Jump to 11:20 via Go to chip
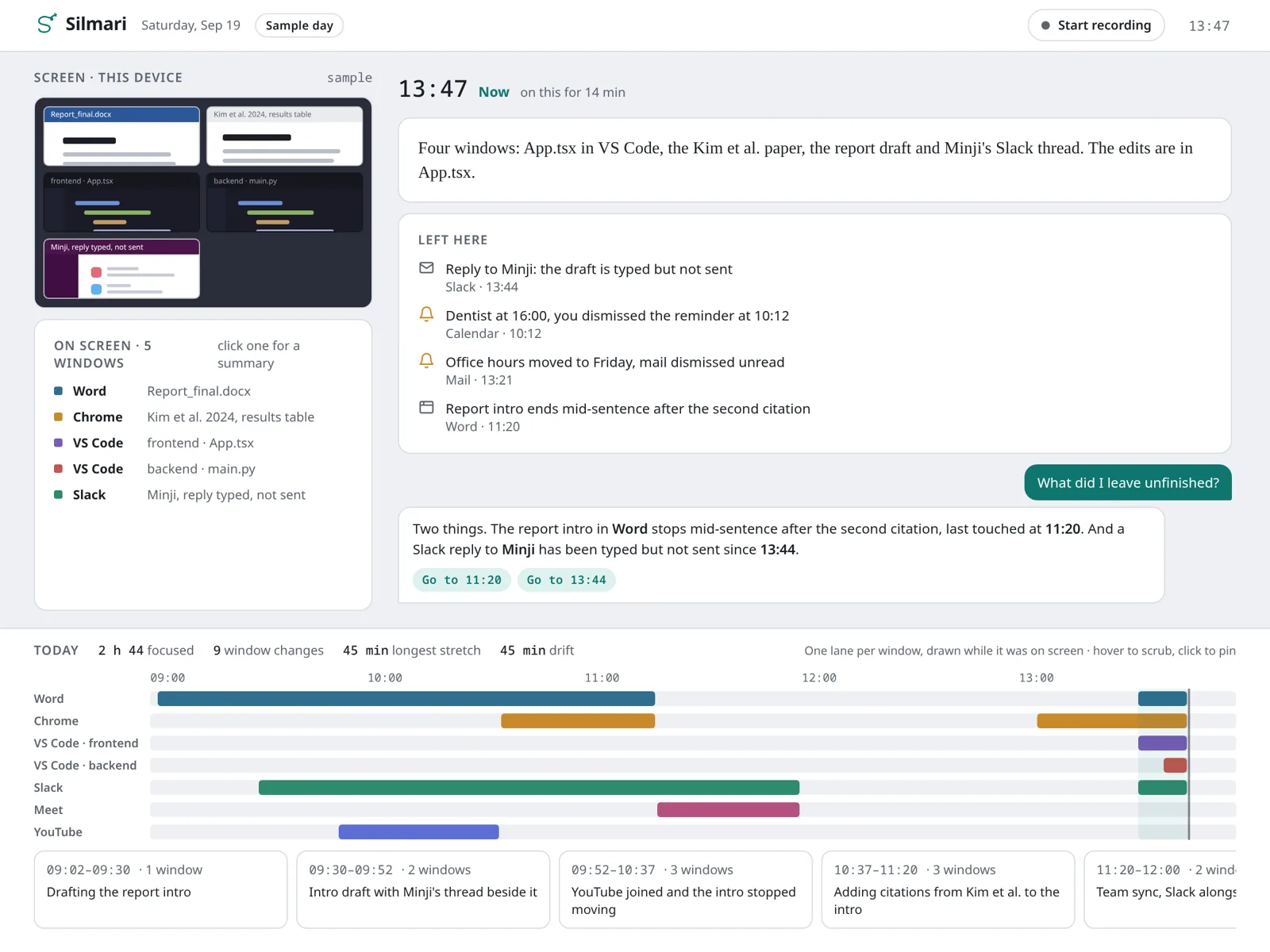 pyautogui.click(x=461, y=580)
